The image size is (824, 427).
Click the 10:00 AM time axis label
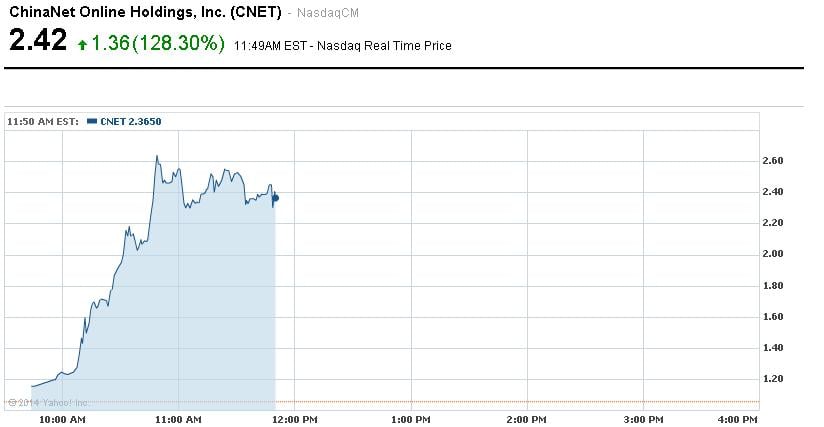[x=64, y=419]
